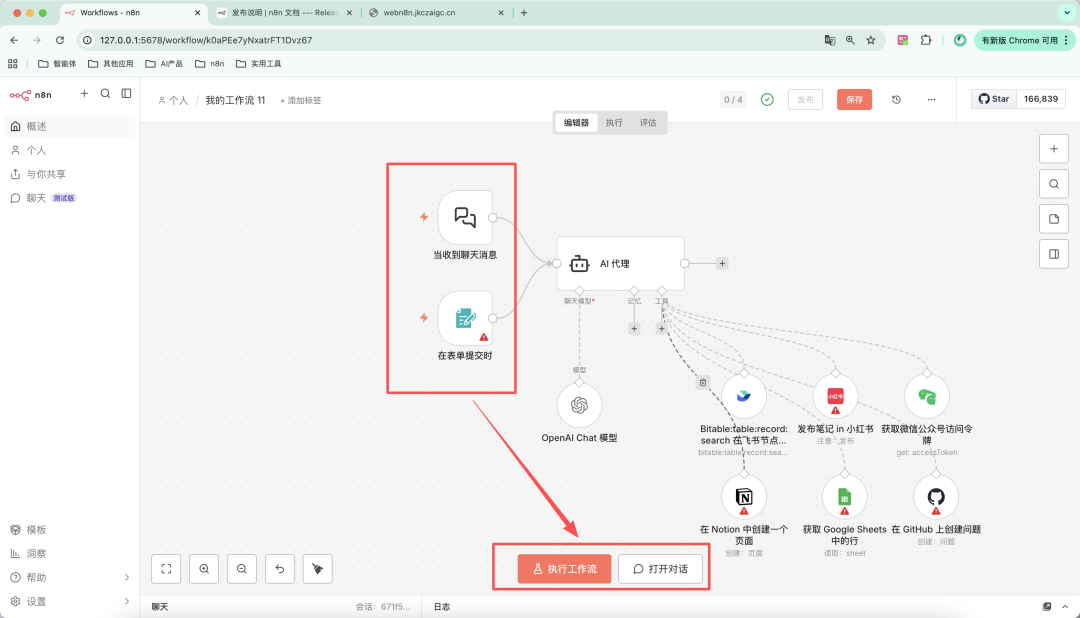
Task: Select the Notion create page node
Action: (744, 496)
